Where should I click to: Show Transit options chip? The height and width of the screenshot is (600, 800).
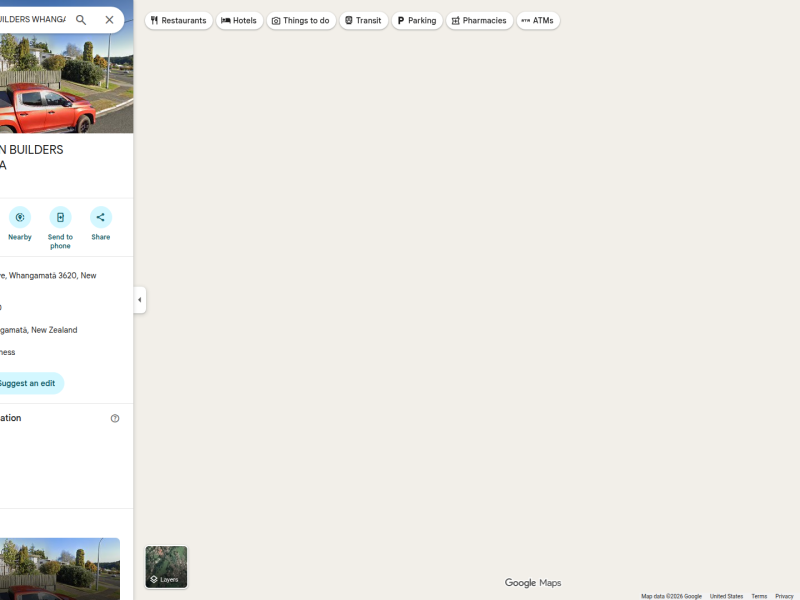tap(364, 20)
